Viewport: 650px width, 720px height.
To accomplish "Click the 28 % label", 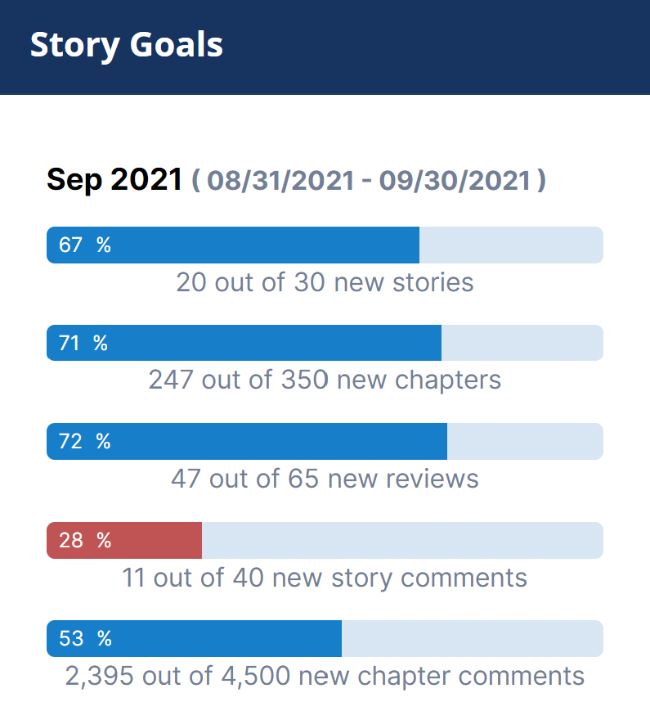I will tap(84, 540).
